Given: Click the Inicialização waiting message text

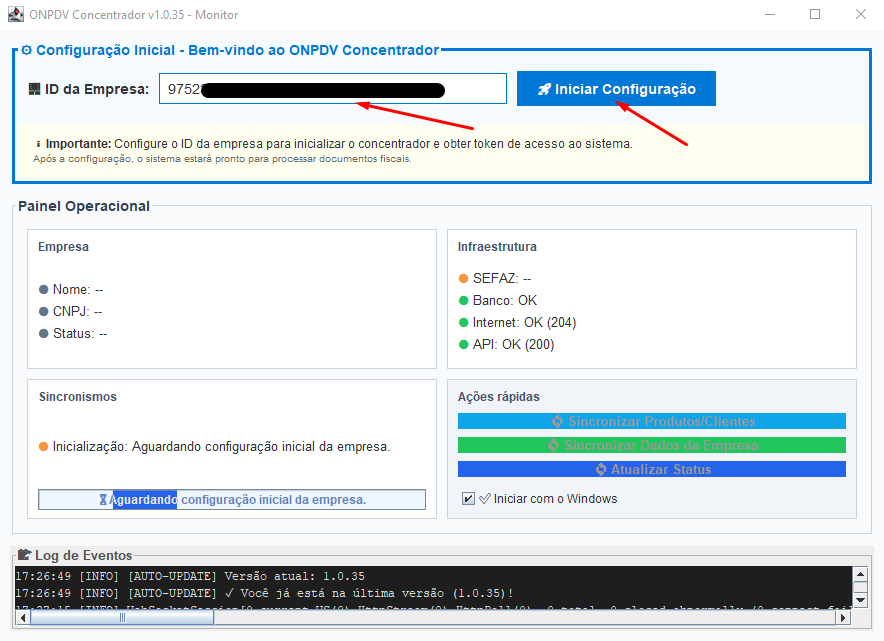Looking at the screenshot, I should click(222, 447).
